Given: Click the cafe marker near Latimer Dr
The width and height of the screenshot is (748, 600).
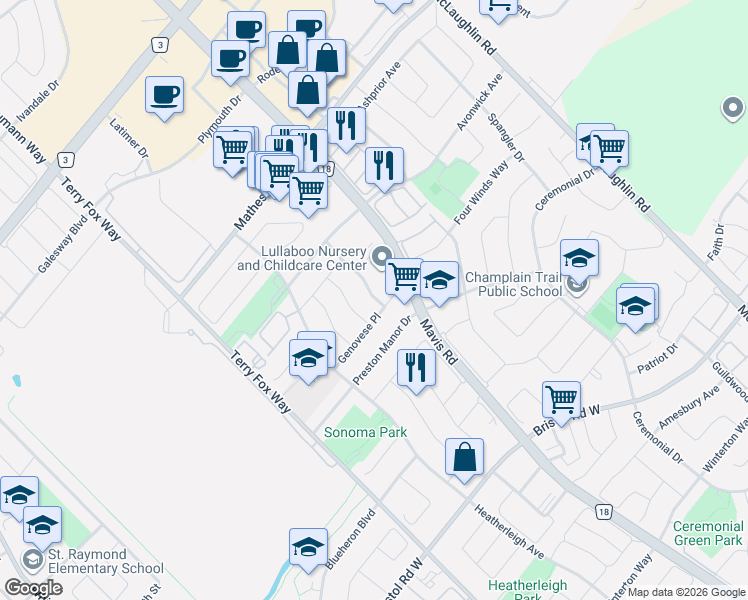Looking at the screenshot, I should click(x=164, y=97).
